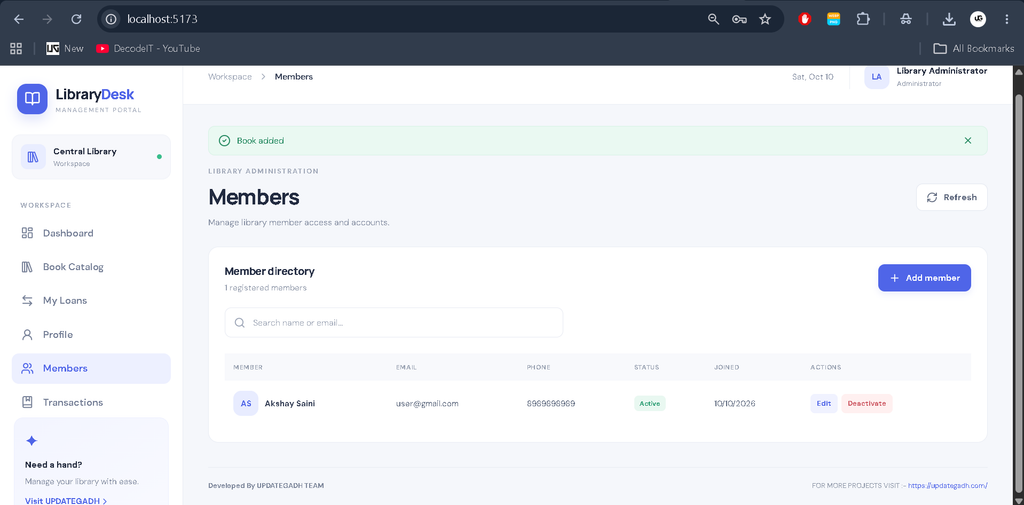Open Dashboard from the sidebar
Screen dimensions: 1024x505
click(x=91, y=233)
